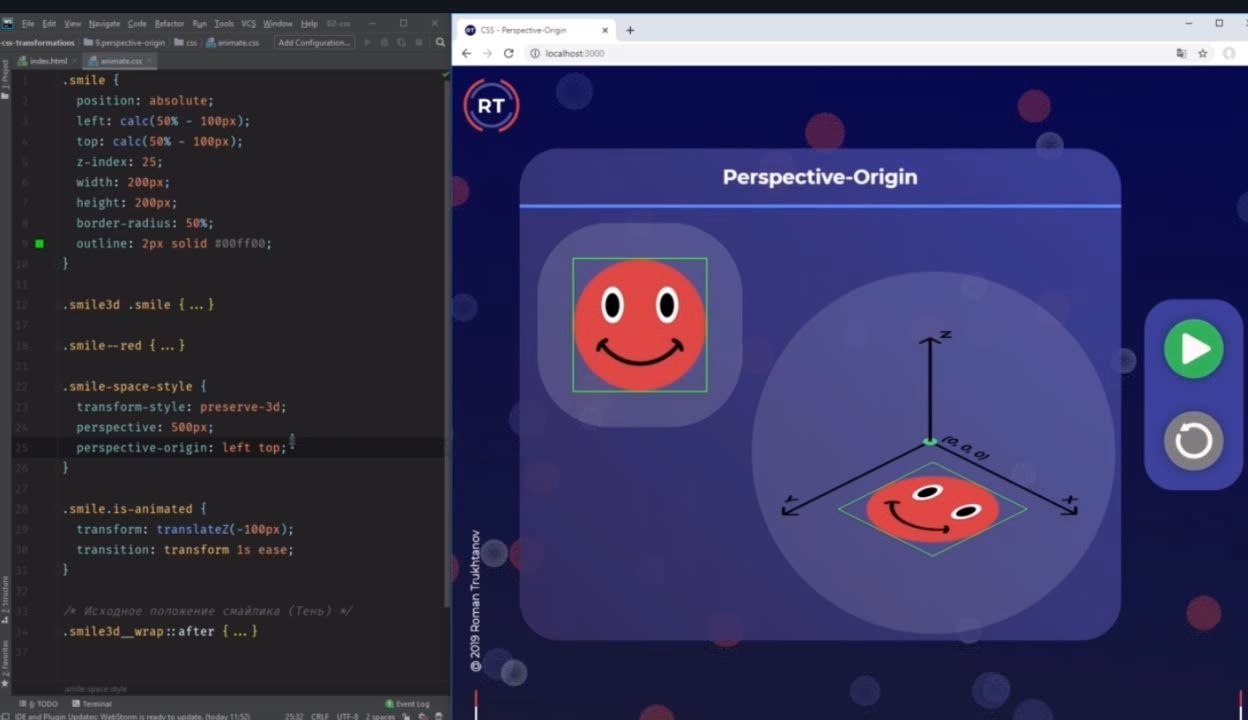Click the green Play button on webpage
Screen dimensions: 1248x720
pyautogui.click(x=1194, y=349)
